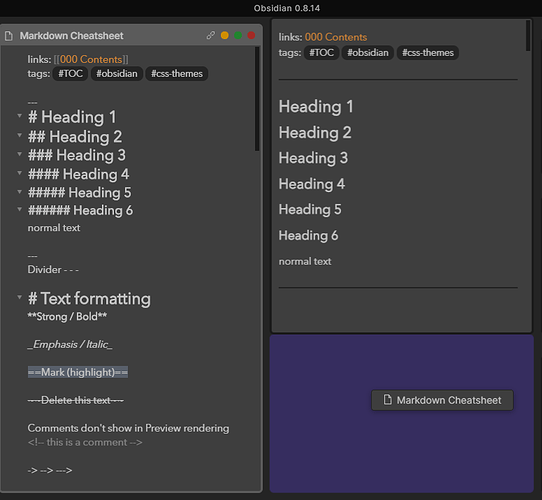This screenshot has height=500, width=542.
Task: Click 'Heading 6' in the preview pane
Action: [308, 235]
